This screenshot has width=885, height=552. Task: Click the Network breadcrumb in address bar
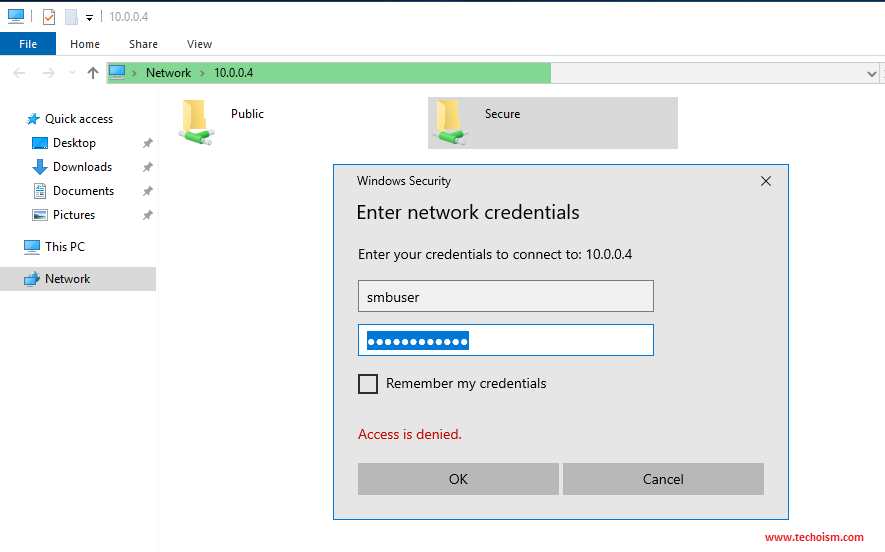[168, 73]
